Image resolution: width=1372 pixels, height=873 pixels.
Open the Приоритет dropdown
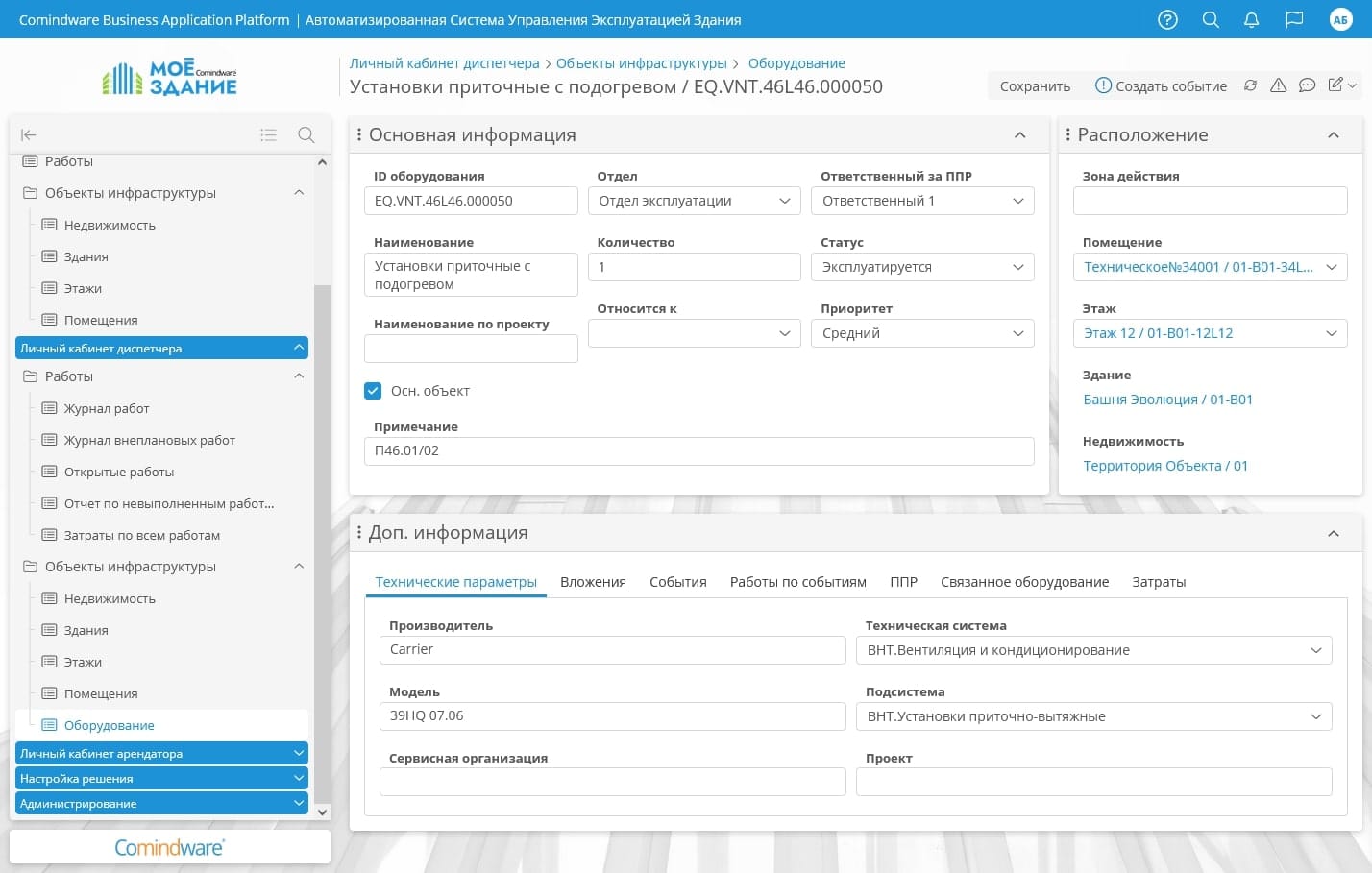coord(922,333)
